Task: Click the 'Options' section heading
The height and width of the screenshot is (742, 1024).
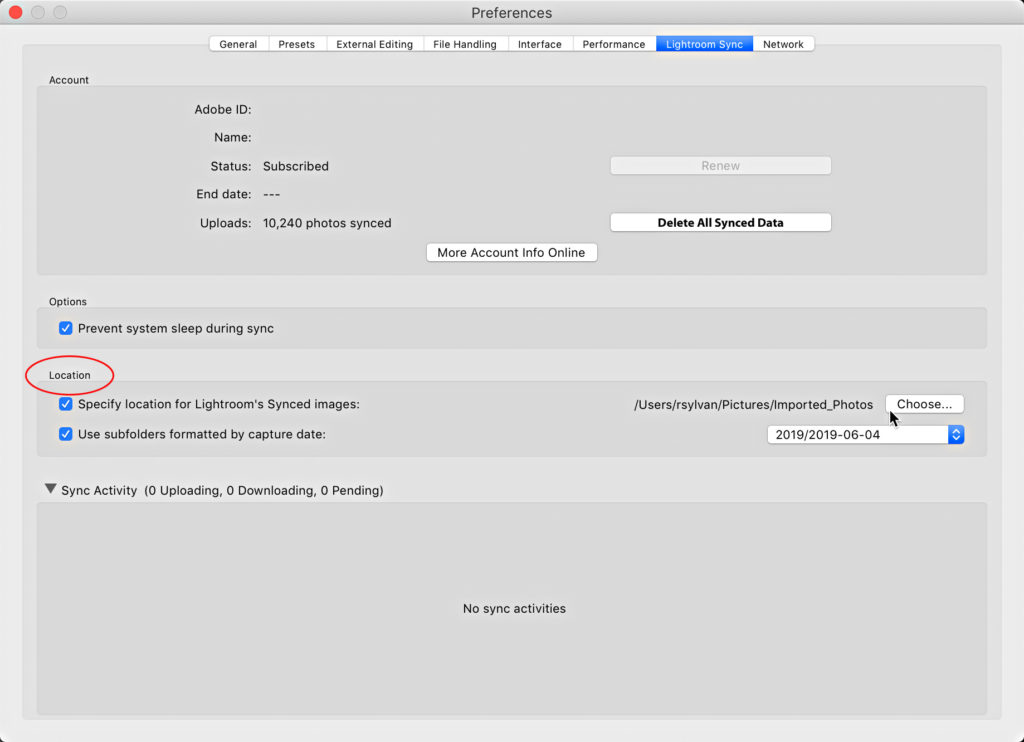Action: pyautogui.click(x=68, y=301)
